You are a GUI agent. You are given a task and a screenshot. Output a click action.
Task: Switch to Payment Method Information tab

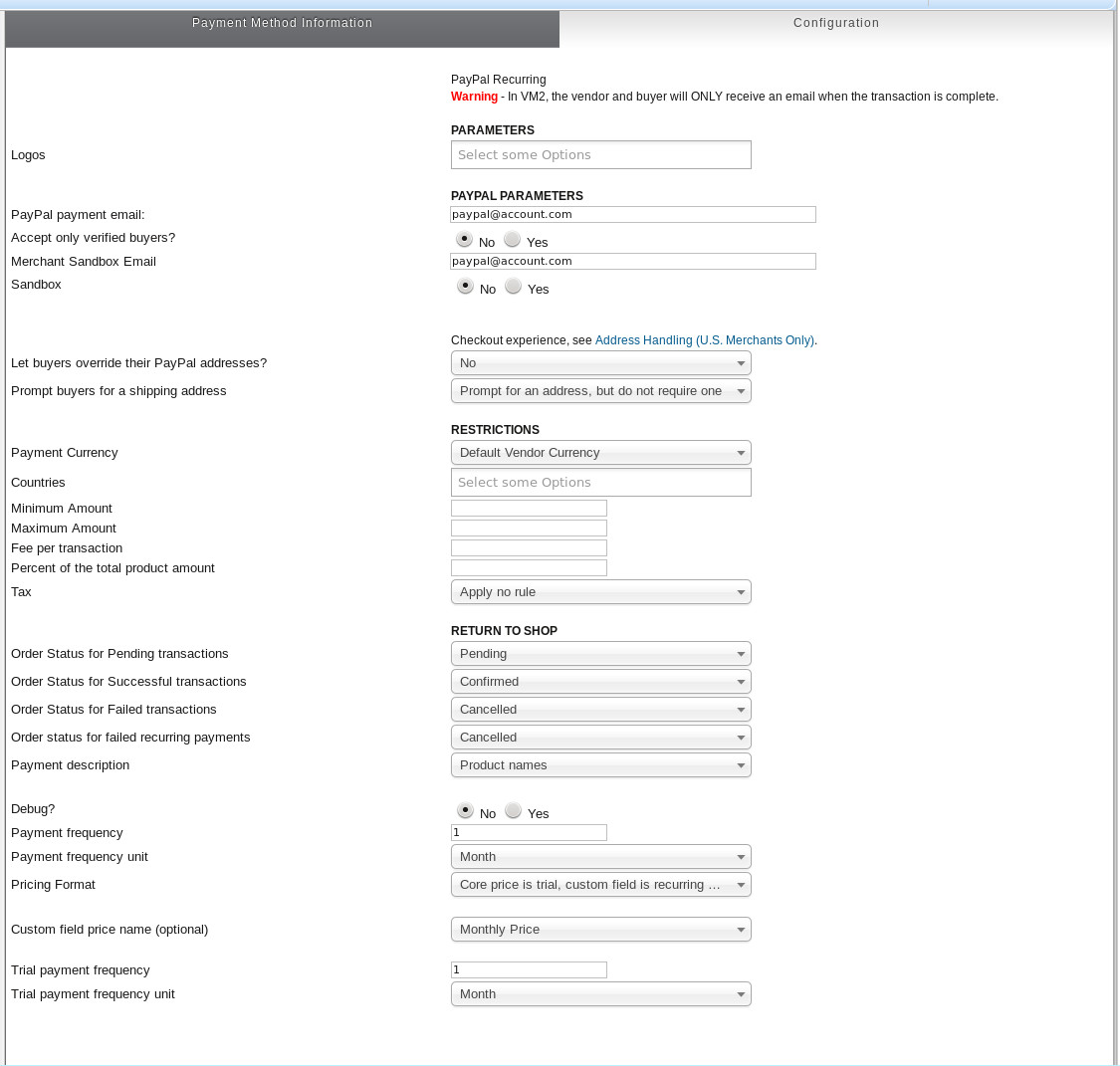point(282,29)
